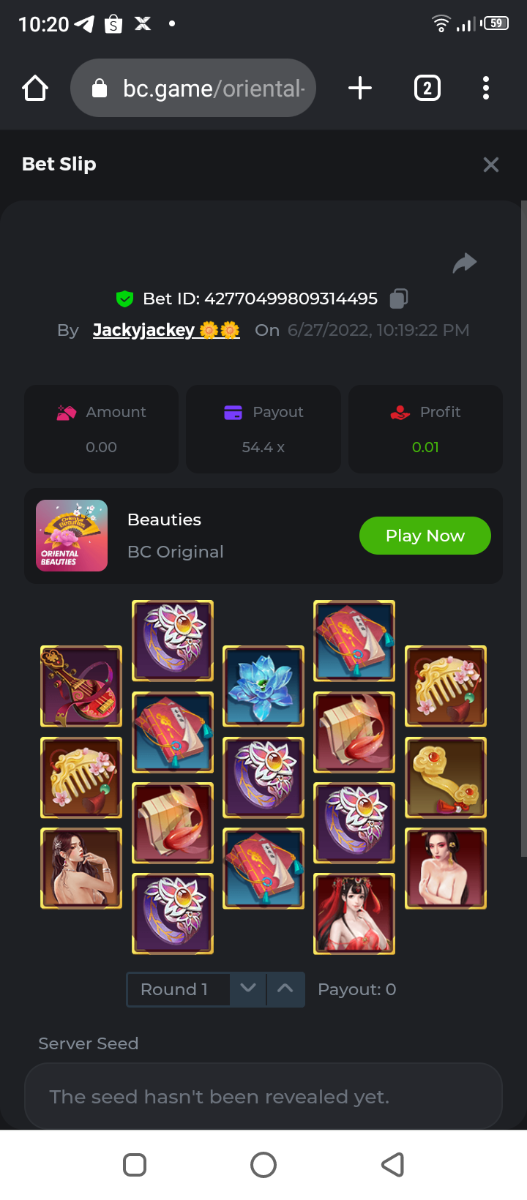
Task: Show open tabs switcher
Action: coord(427,88)
